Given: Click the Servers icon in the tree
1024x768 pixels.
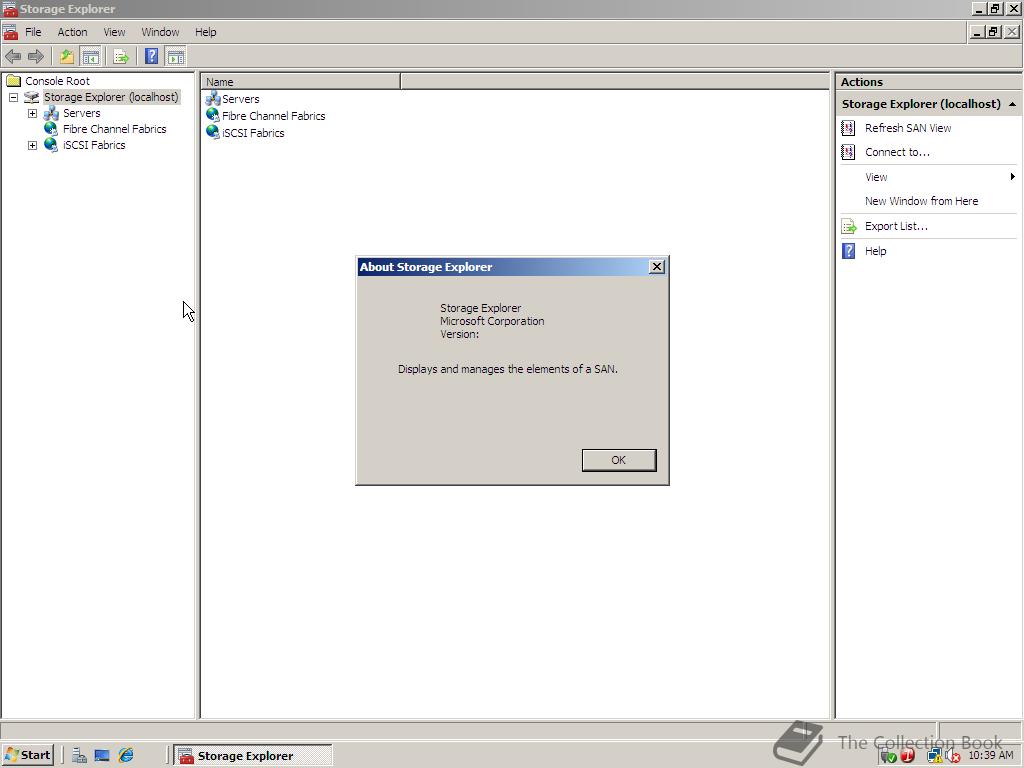Looking at the screenshot, I should 51,113.
